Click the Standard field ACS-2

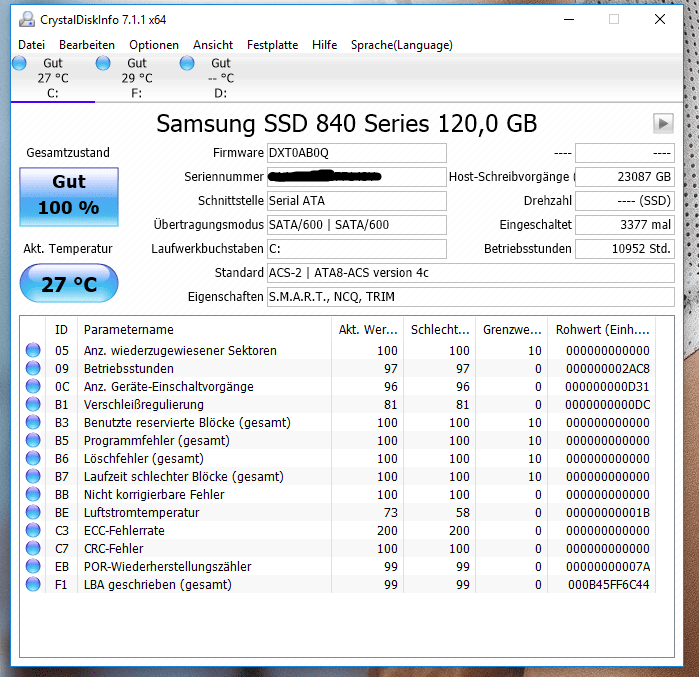point(471,273)
